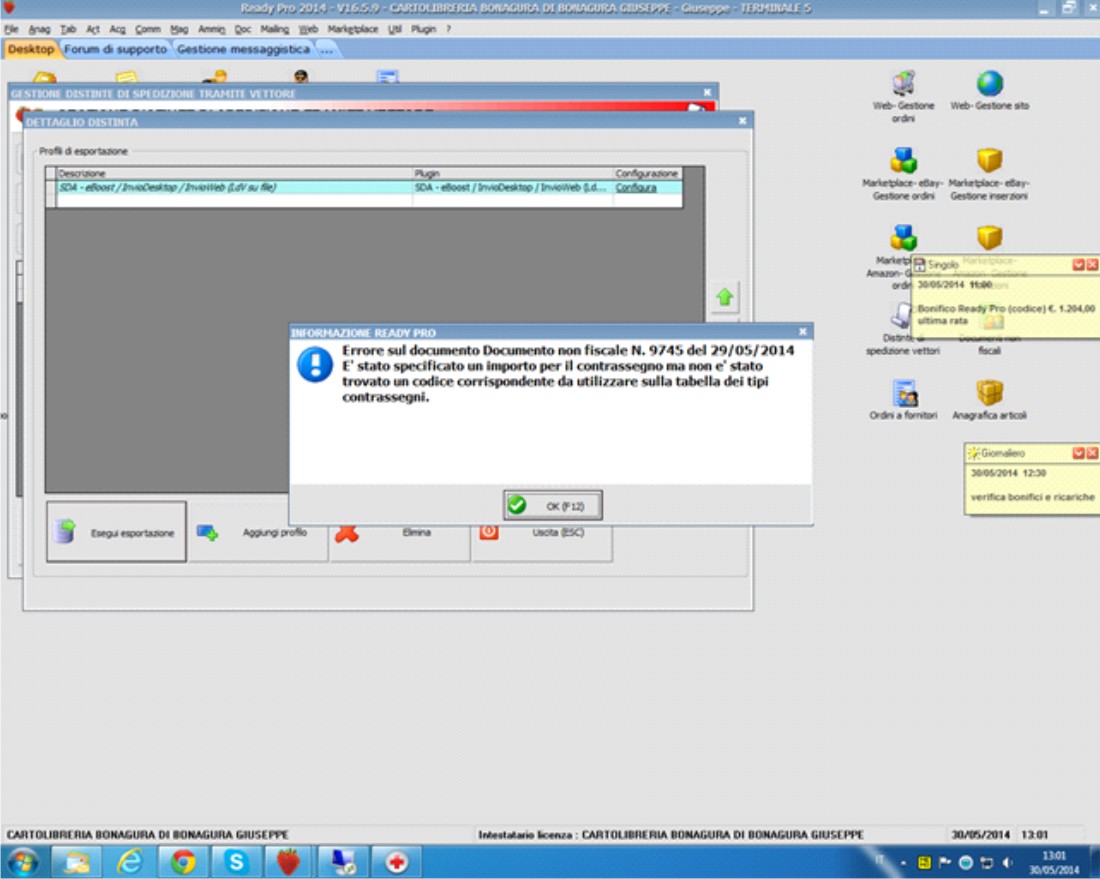Click Esegui esportazione button
The width and height of the screenshot is (1100, 879).
click(x=116, y=532)
